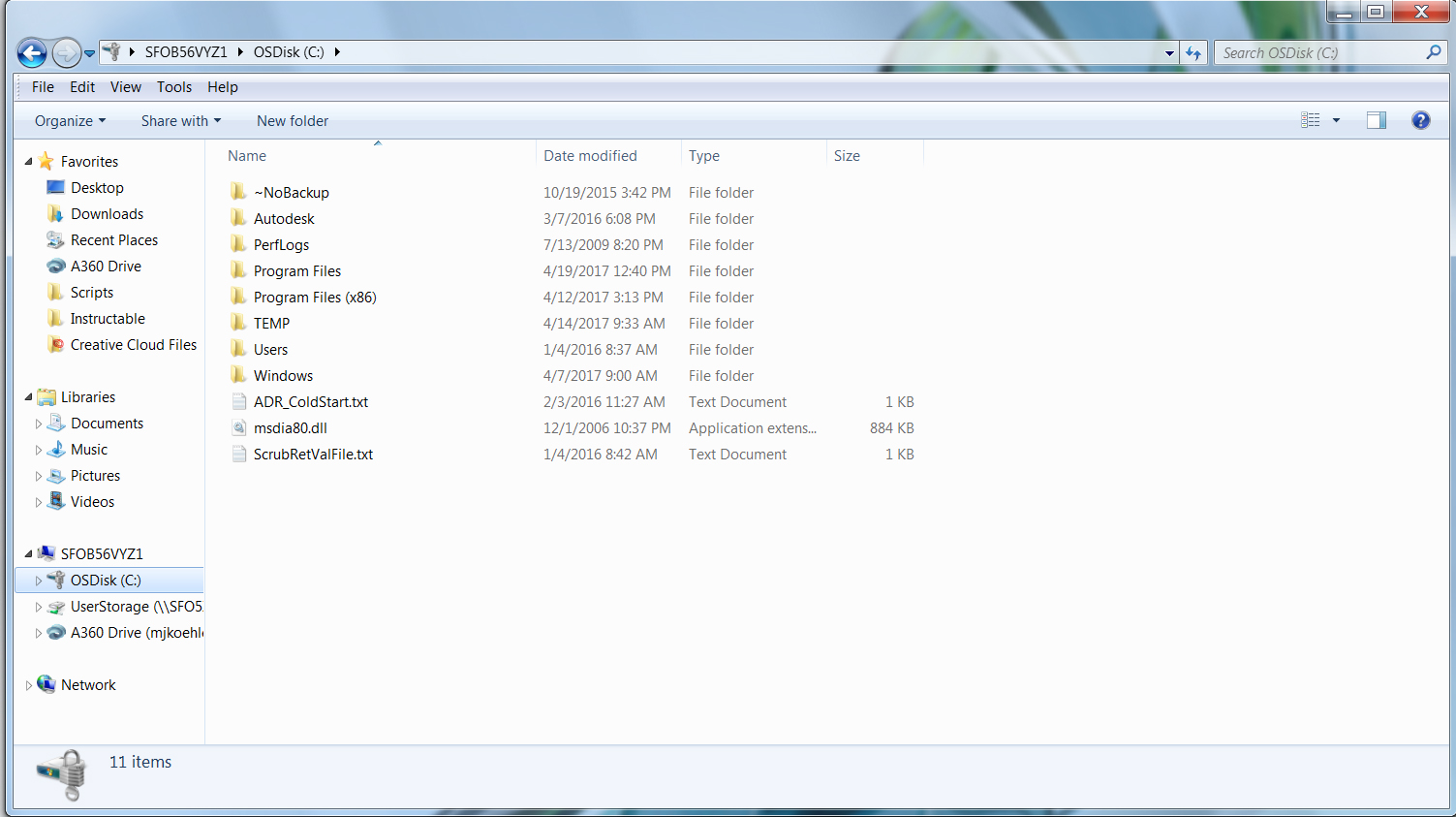Click the Recent Places icon
The image size is (1456, 817).
(56, 240)
